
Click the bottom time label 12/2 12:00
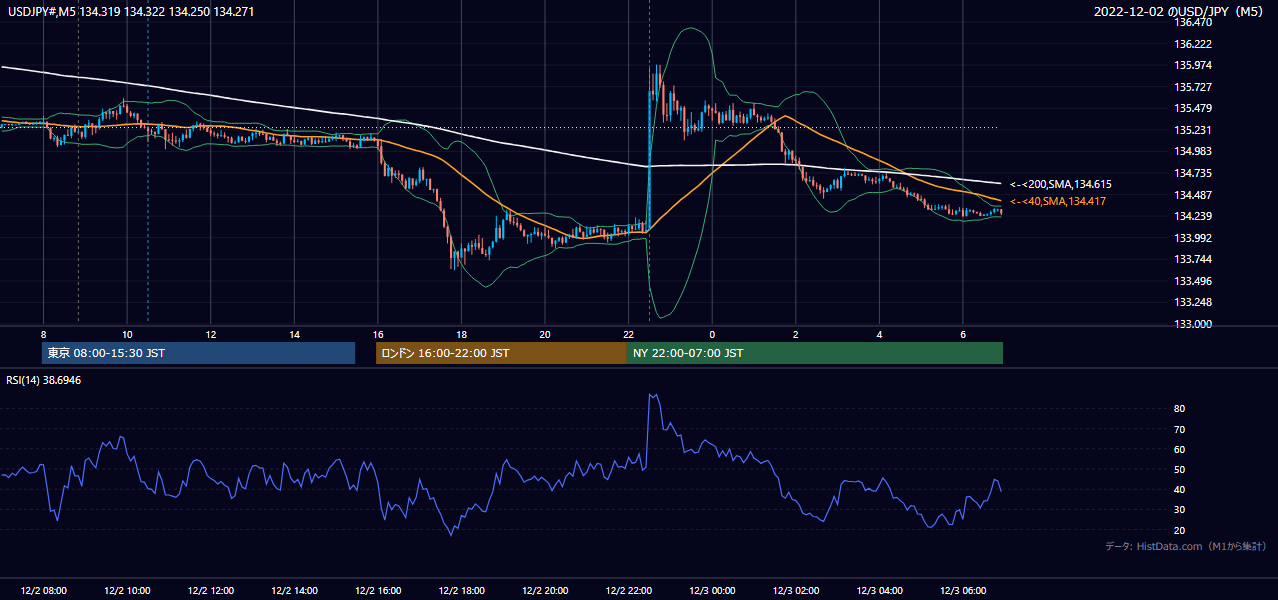(x=211, y=591)
